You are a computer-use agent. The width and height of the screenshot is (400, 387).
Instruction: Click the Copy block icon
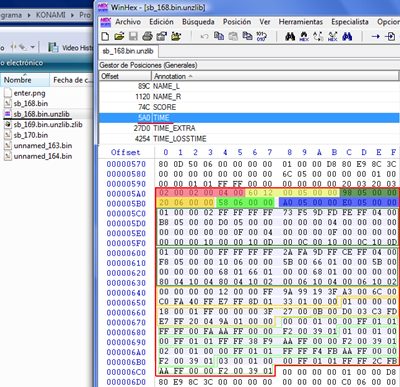(x=219, y=36)
